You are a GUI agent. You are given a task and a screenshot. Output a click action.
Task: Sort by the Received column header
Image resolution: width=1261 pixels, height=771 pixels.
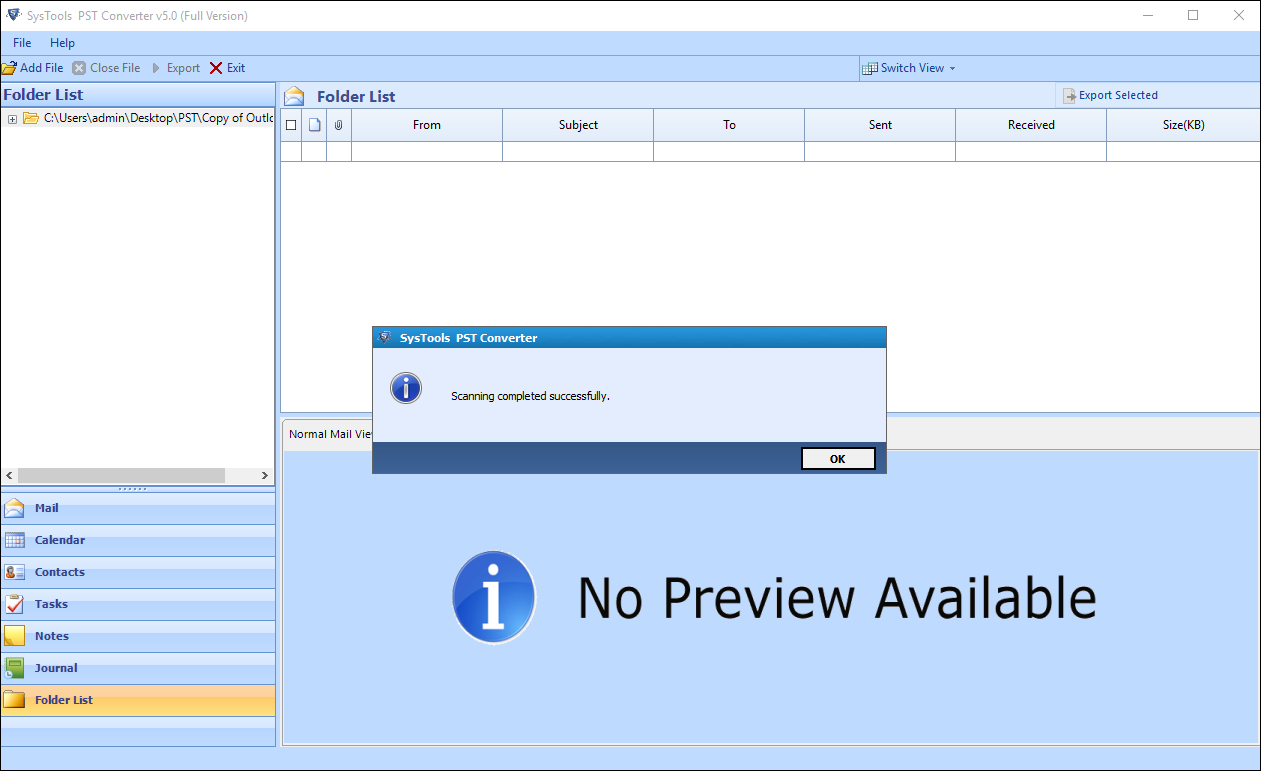pos(1031,125)
